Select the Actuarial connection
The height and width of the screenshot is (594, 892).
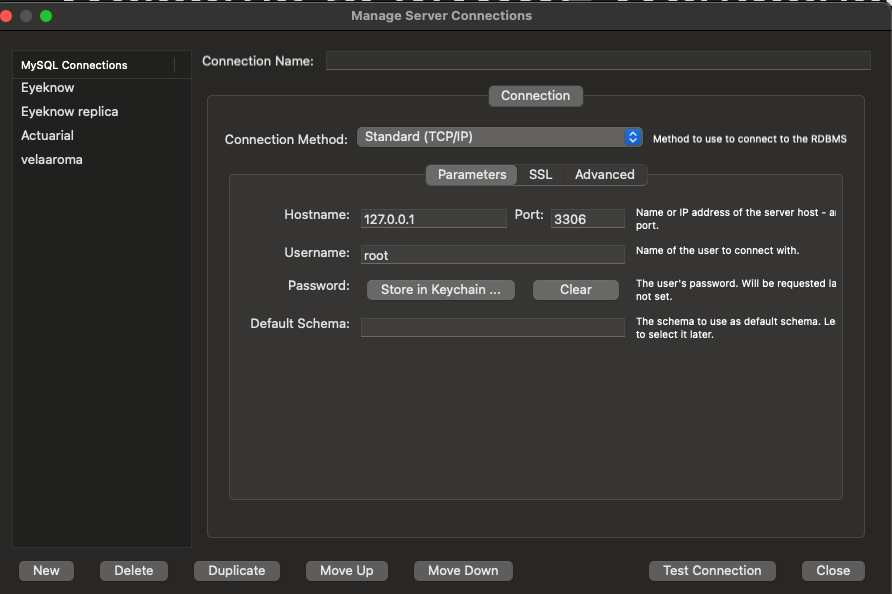tap(48, 135)
